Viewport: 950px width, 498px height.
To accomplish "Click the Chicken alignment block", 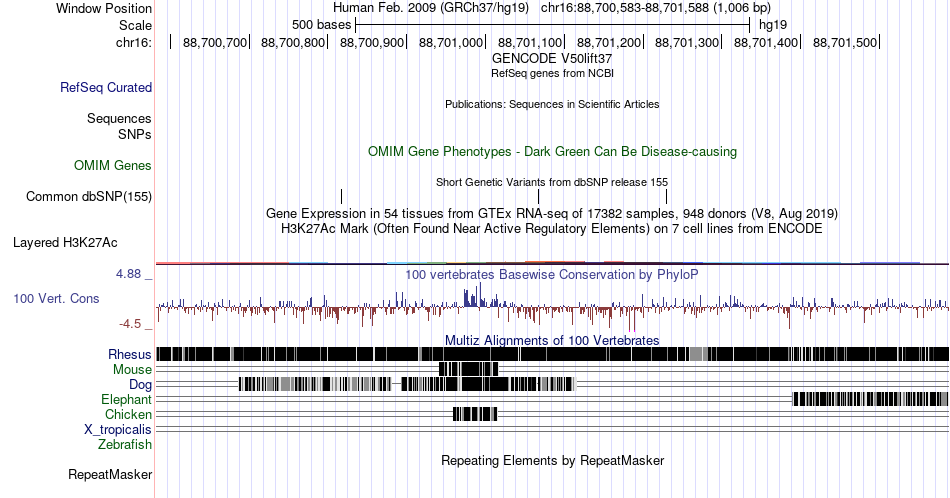I will (475, 414).
